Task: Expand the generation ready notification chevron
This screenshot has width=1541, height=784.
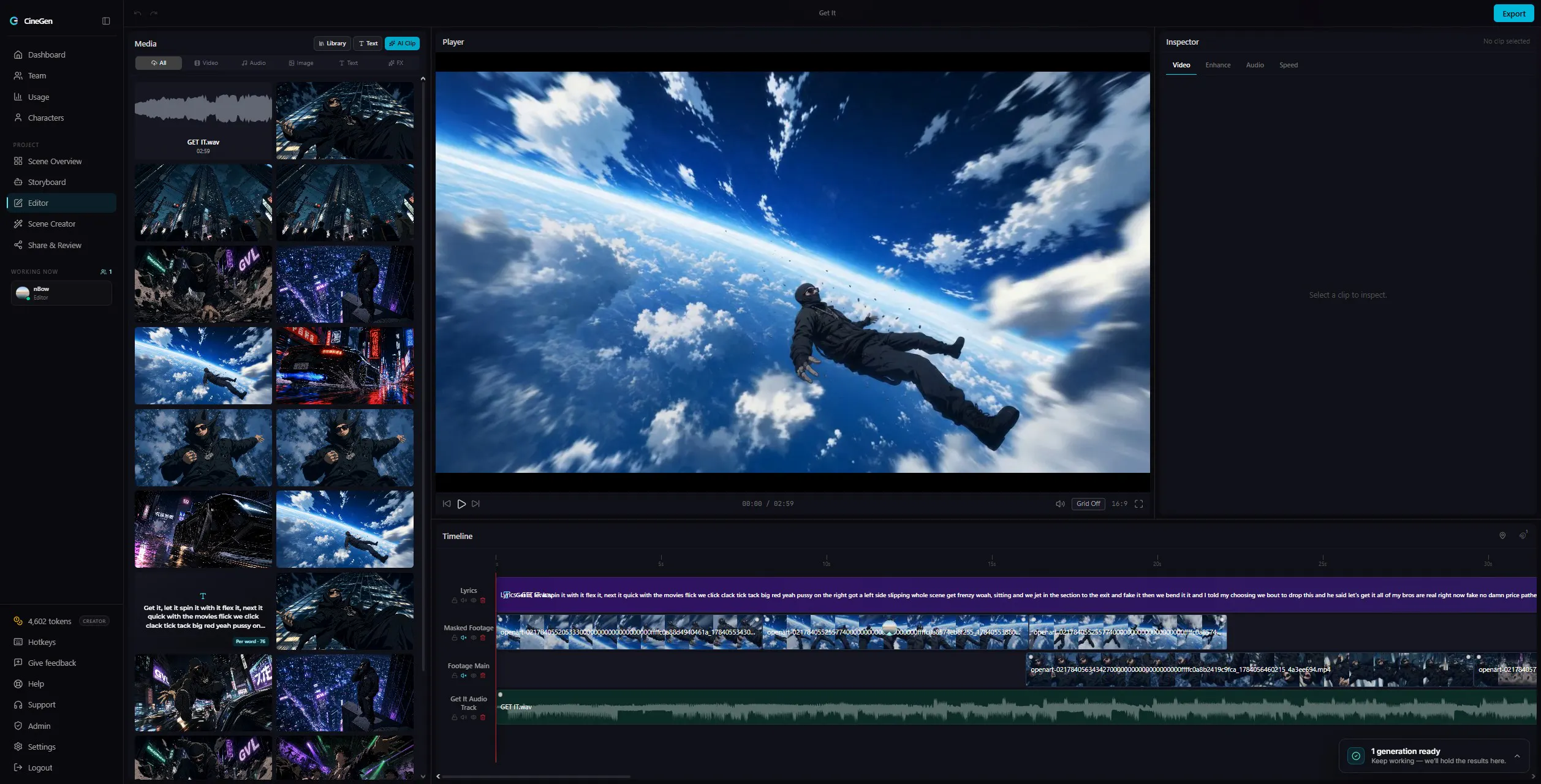Action: point(1517,756)
